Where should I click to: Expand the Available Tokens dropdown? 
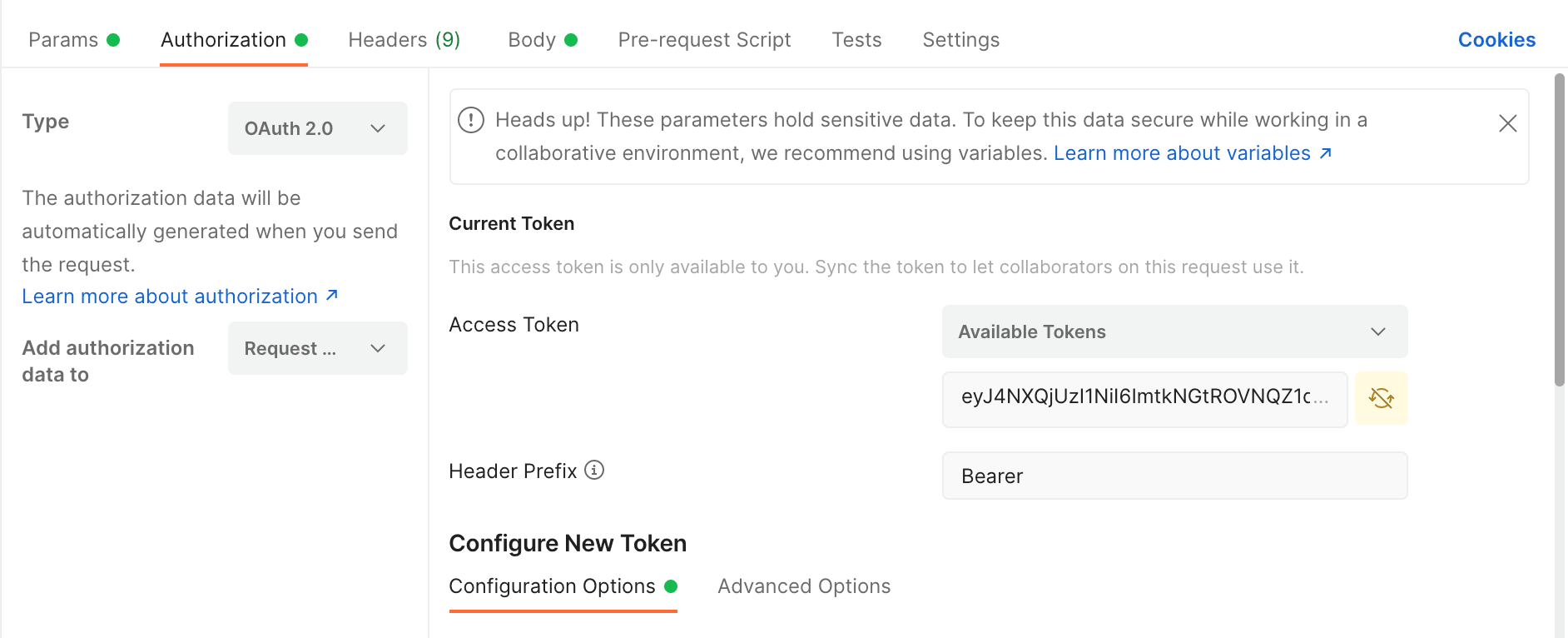click(x=1174, y=331)
